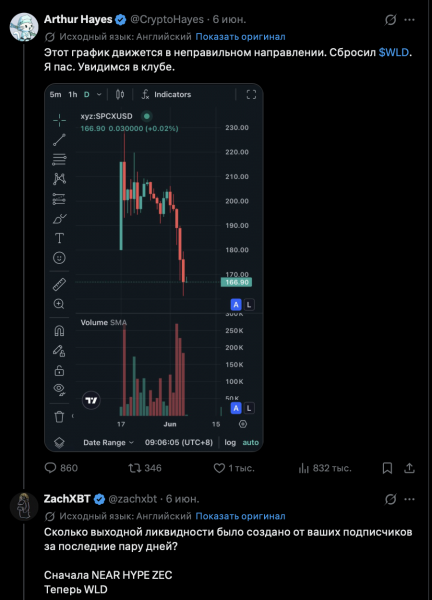The image size is (432, 600).
Task: Share Arthur Hayes' tweet via share icon
Action: coord(409,468)
